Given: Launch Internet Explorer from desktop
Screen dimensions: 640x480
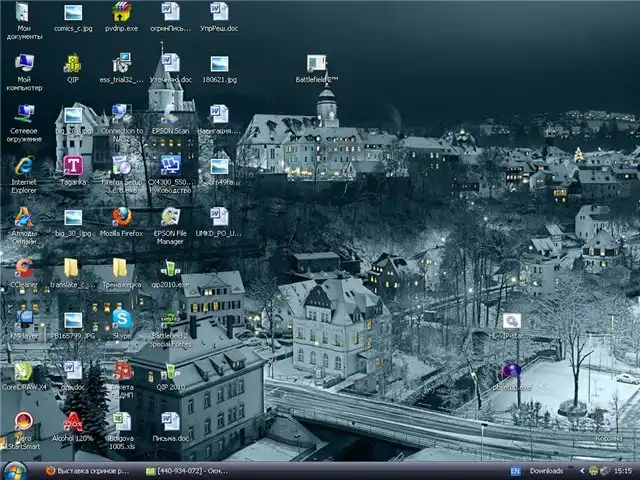Looking at the screenshot, I should (23, 166).
